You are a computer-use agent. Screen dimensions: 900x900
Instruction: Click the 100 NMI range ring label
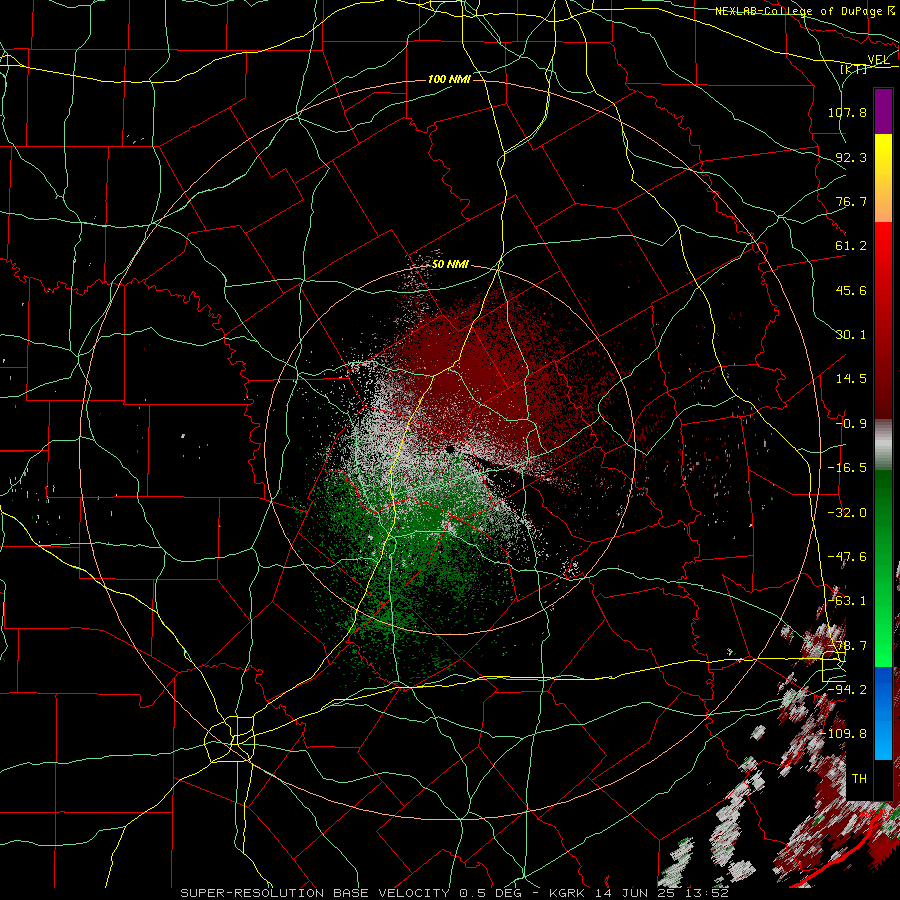pos(449,79)
